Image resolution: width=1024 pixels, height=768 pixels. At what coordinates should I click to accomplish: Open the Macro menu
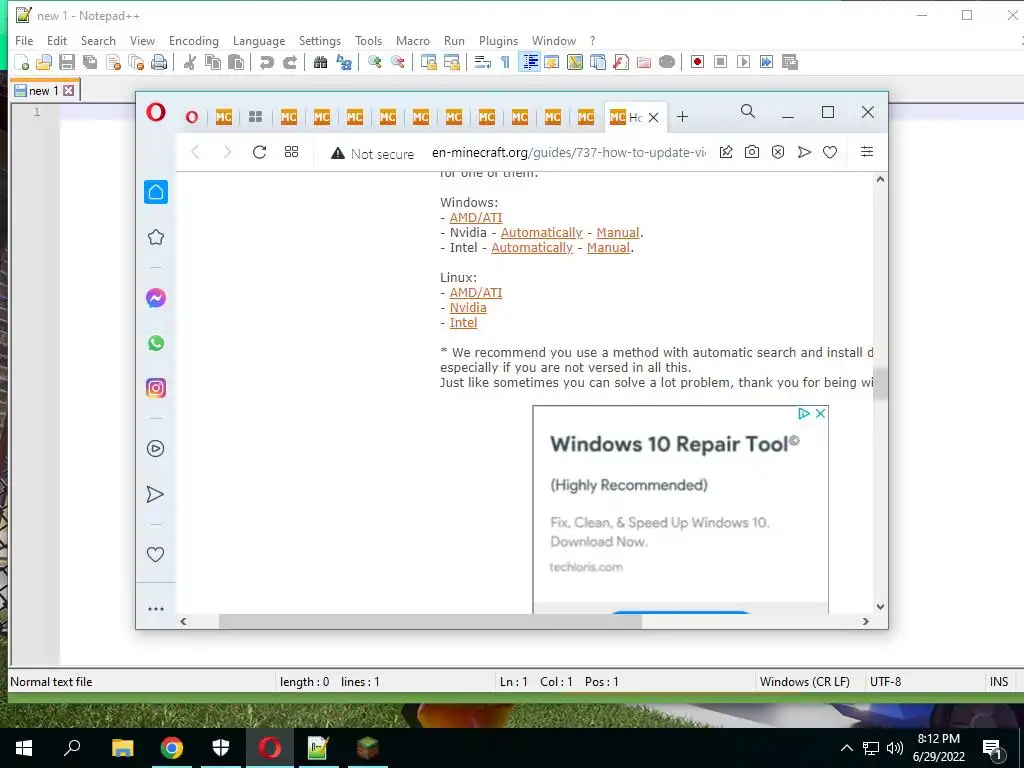click(413, 40)
